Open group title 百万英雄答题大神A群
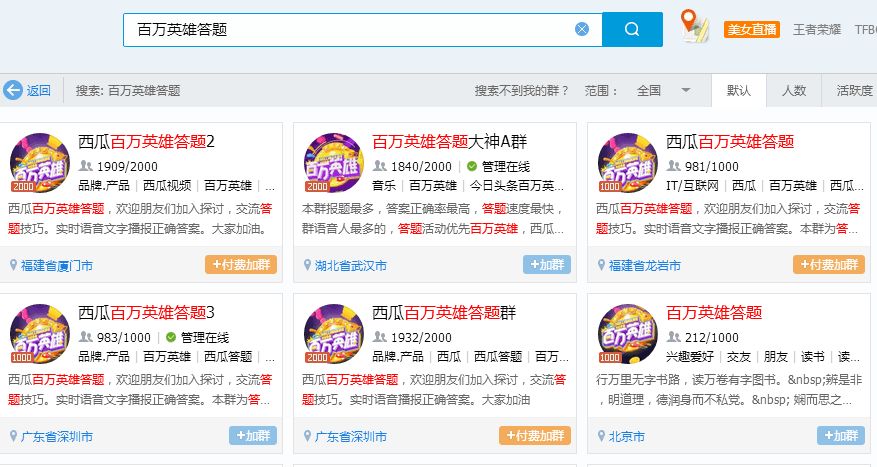Viewport: 877px width, 467px height. (x=450, y=141)
